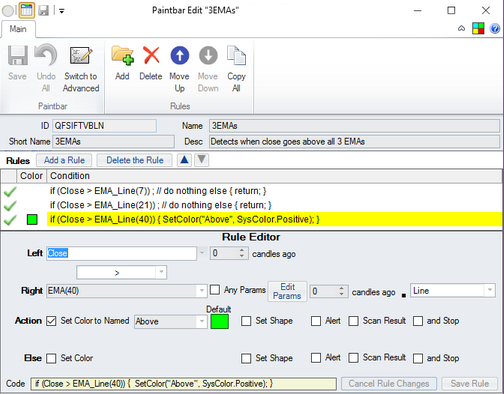Enable Else row Alert checkbox
The image size is (504, 394).
point(316,358)
